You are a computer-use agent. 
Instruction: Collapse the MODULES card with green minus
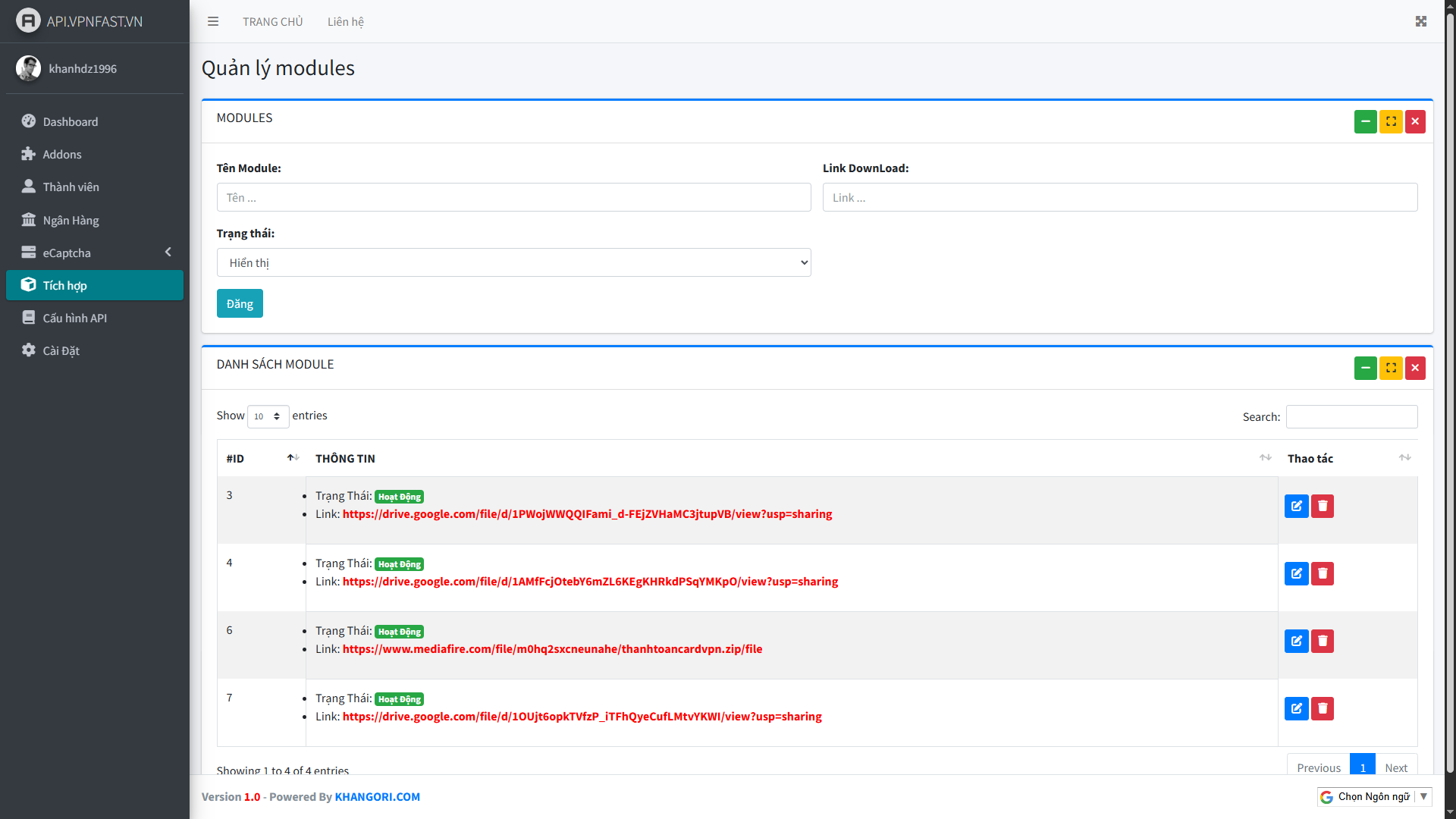(1365, 121)
